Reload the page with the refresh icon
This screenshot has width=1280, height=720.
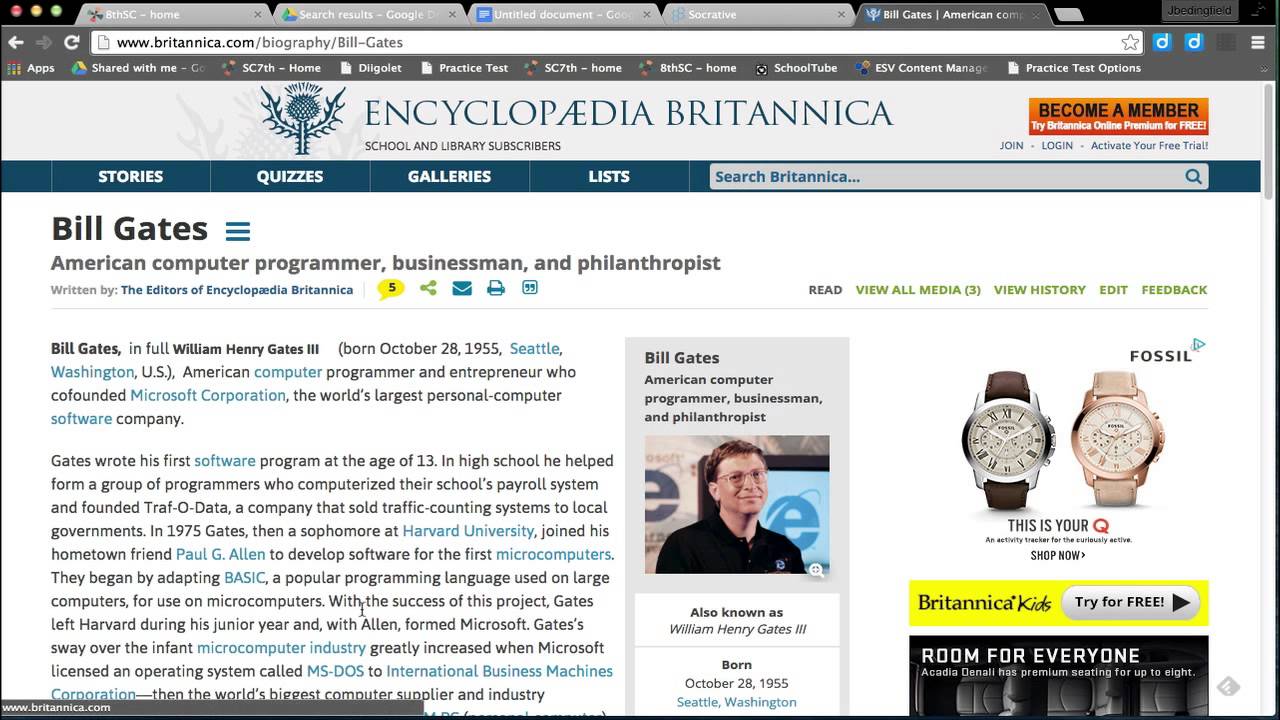click(72, 42)
